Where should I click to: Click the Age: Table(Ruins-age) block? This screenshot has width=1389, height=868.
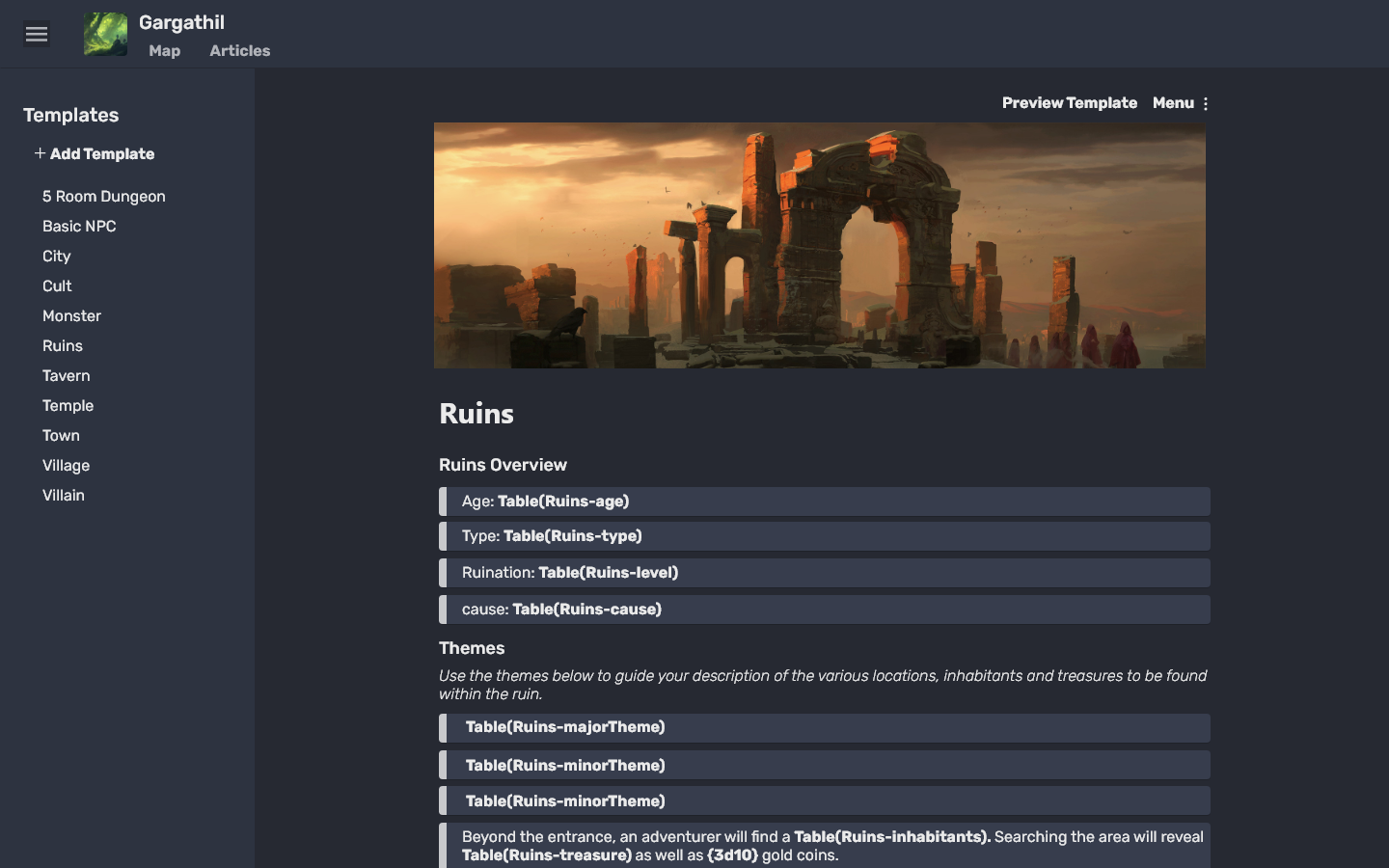(825, 502)
